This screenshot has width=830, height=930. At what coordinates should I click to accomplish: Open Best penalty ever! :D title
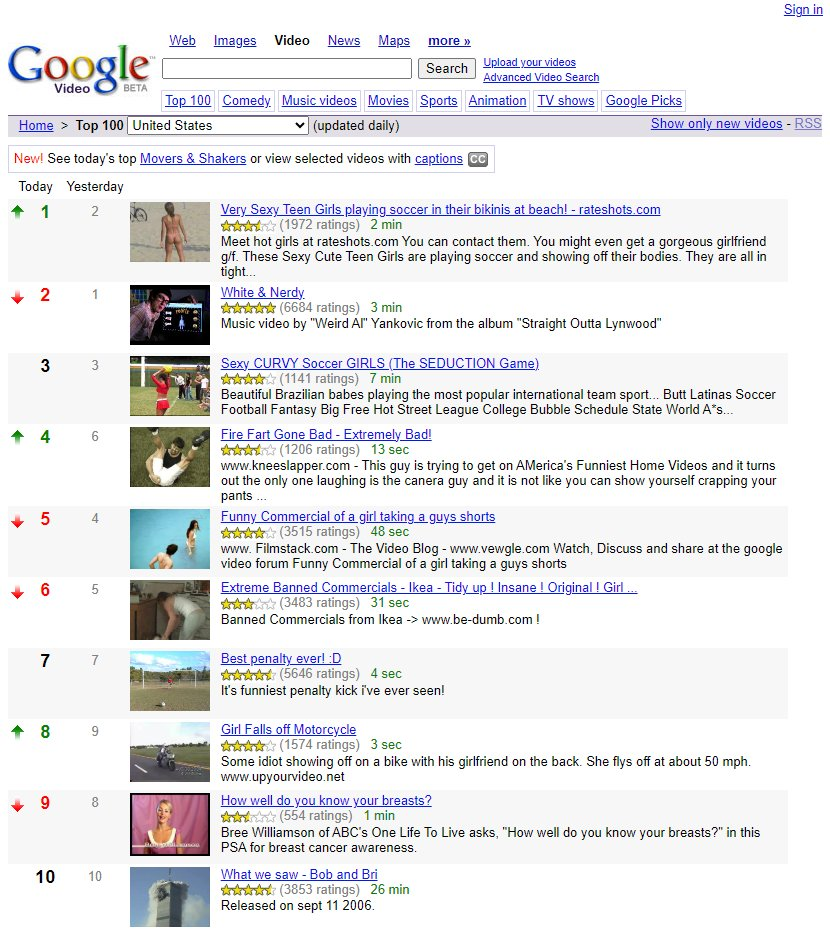(x=281, y=659)
